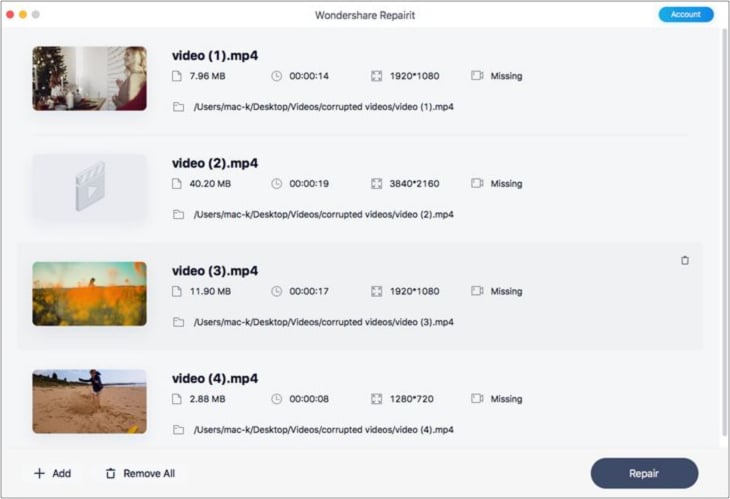This screenshot has height=499, width=730.
Task: Select the video (4).mp4 title
Action: coord(215,378)
